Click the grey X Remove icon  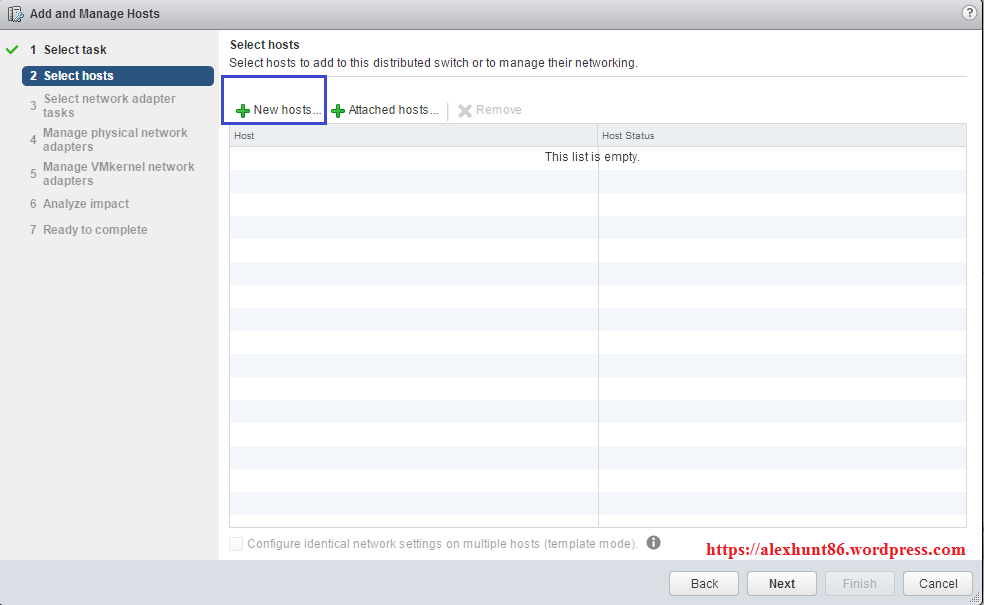465,111
